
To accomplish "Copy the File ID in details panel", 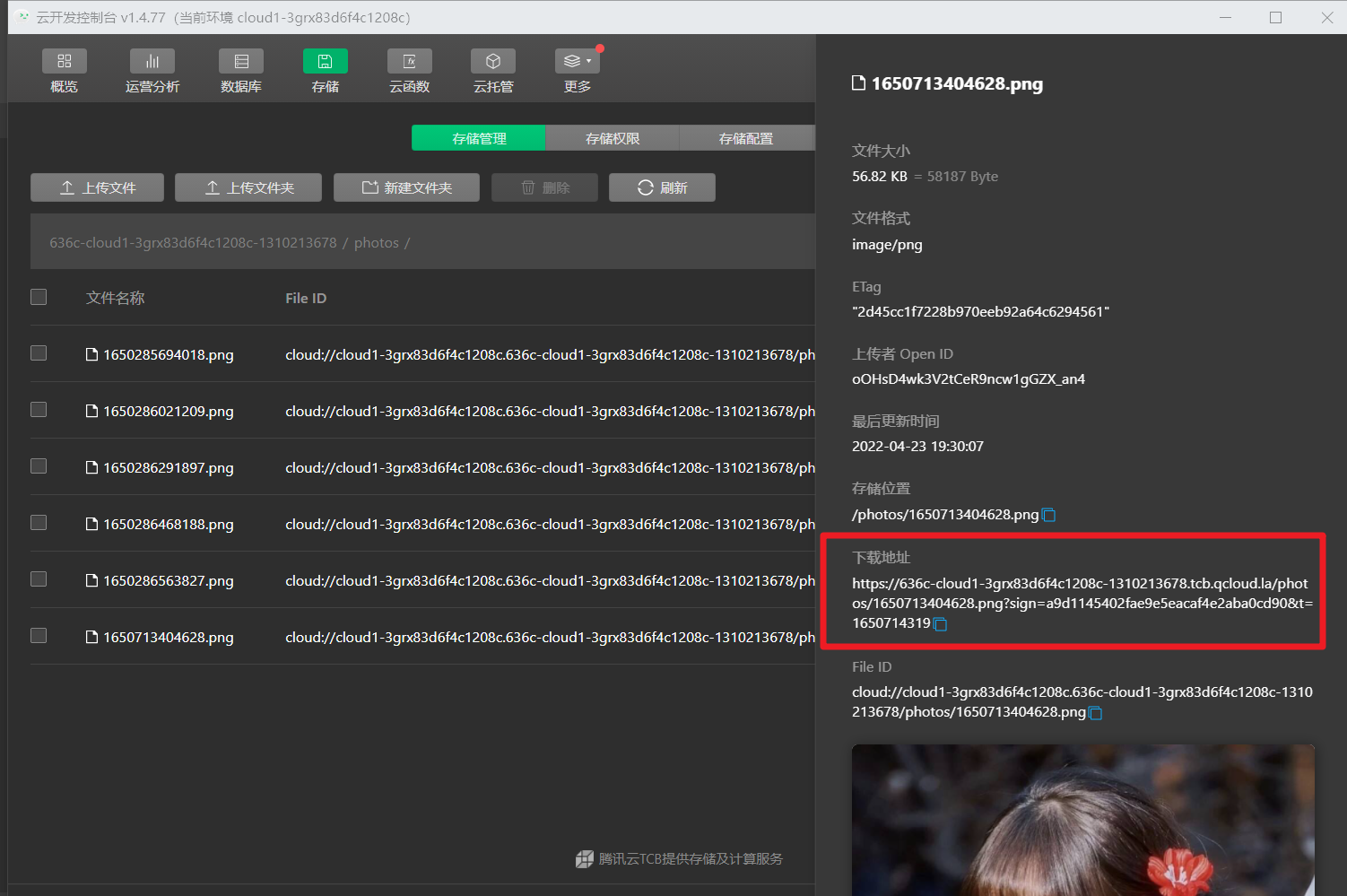I will [1096, 713].
